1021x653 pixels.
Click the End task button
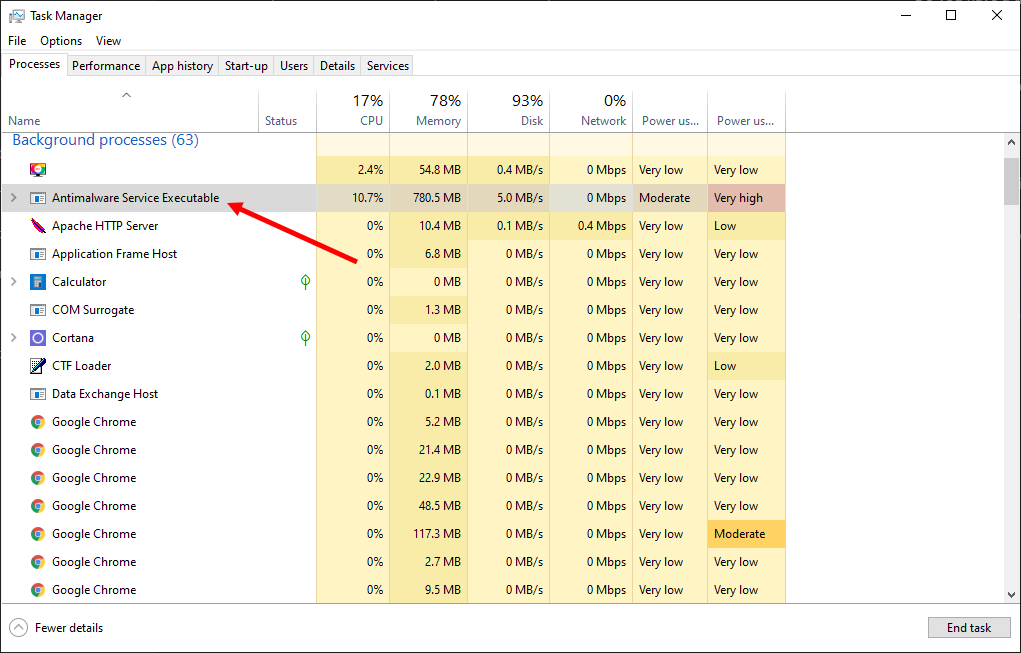pos(969,628)
